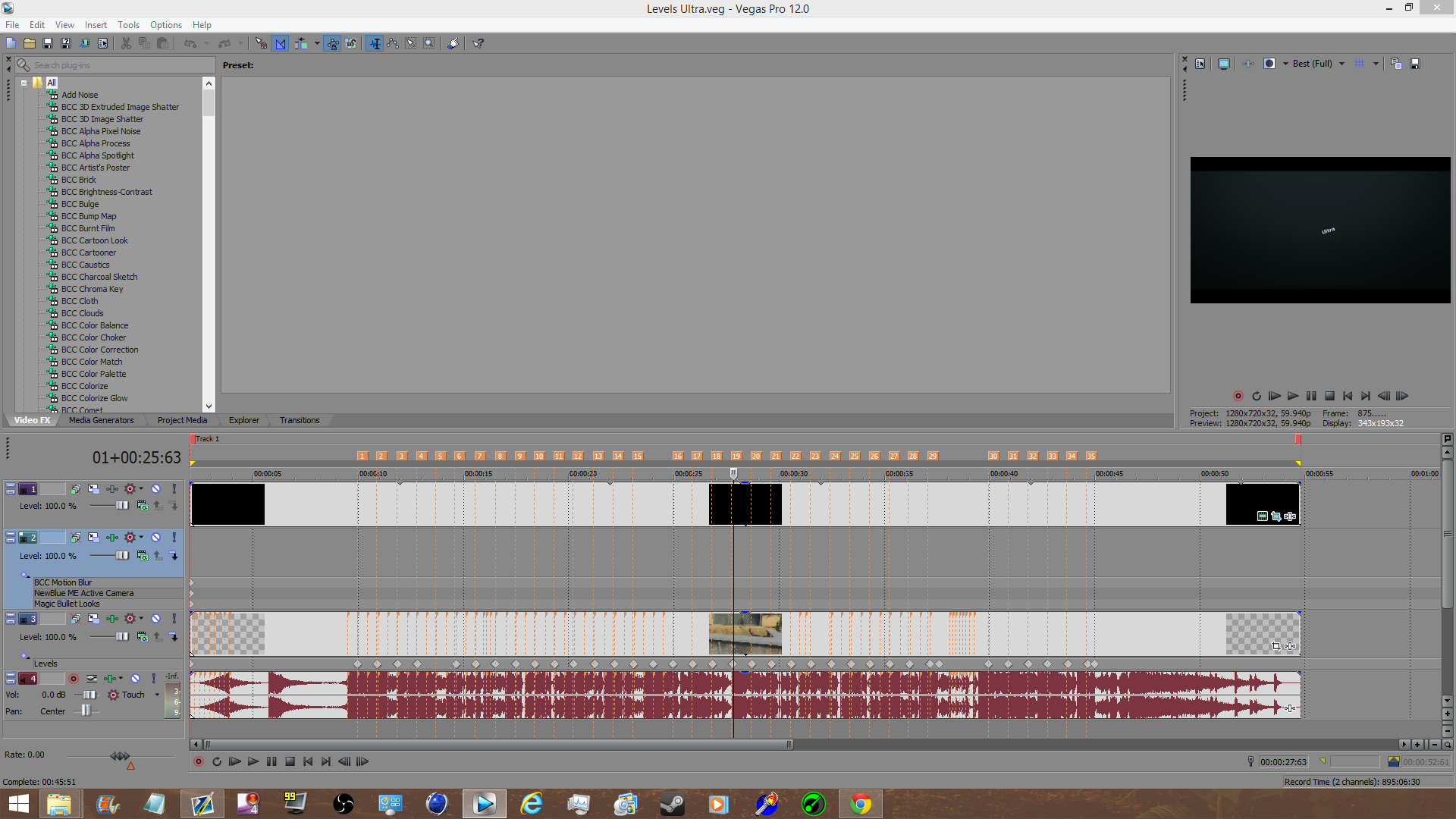Collapse the All plug-ins tree node
1456x819 pixels.
(24, 83)
